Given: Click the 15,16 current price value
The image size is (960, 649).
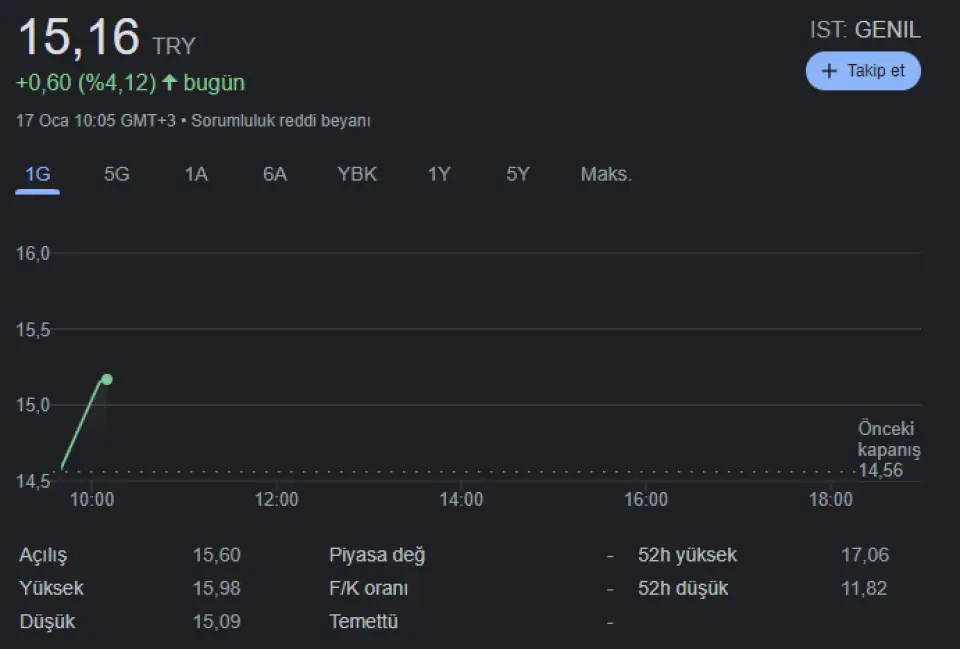Looking at the screenshot, I should pos(79,37).
